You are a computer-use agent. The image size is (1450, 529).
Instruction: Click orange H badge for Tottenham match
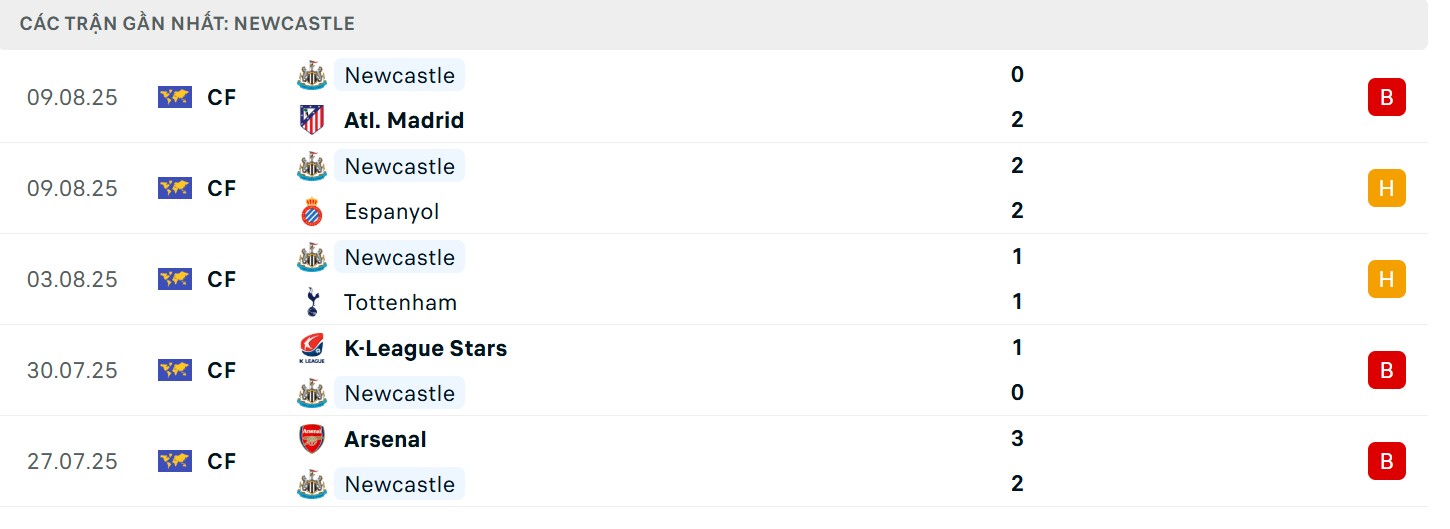coord(1386,279)
